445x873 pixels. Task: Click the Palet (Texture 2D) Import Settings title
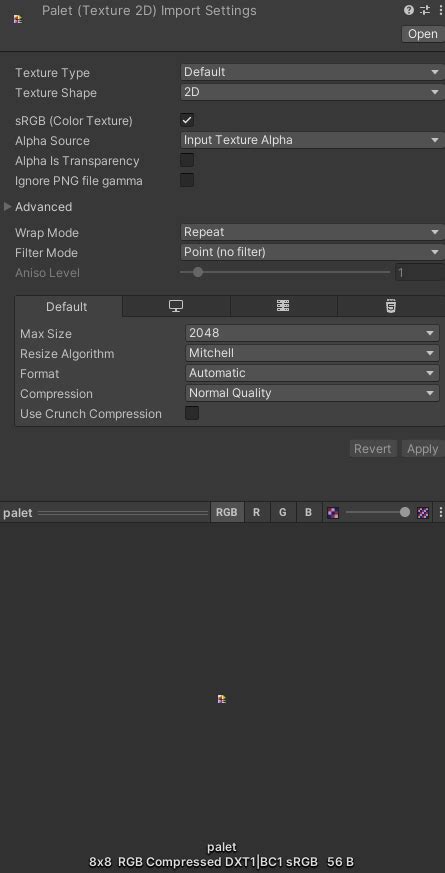point(149,11)
